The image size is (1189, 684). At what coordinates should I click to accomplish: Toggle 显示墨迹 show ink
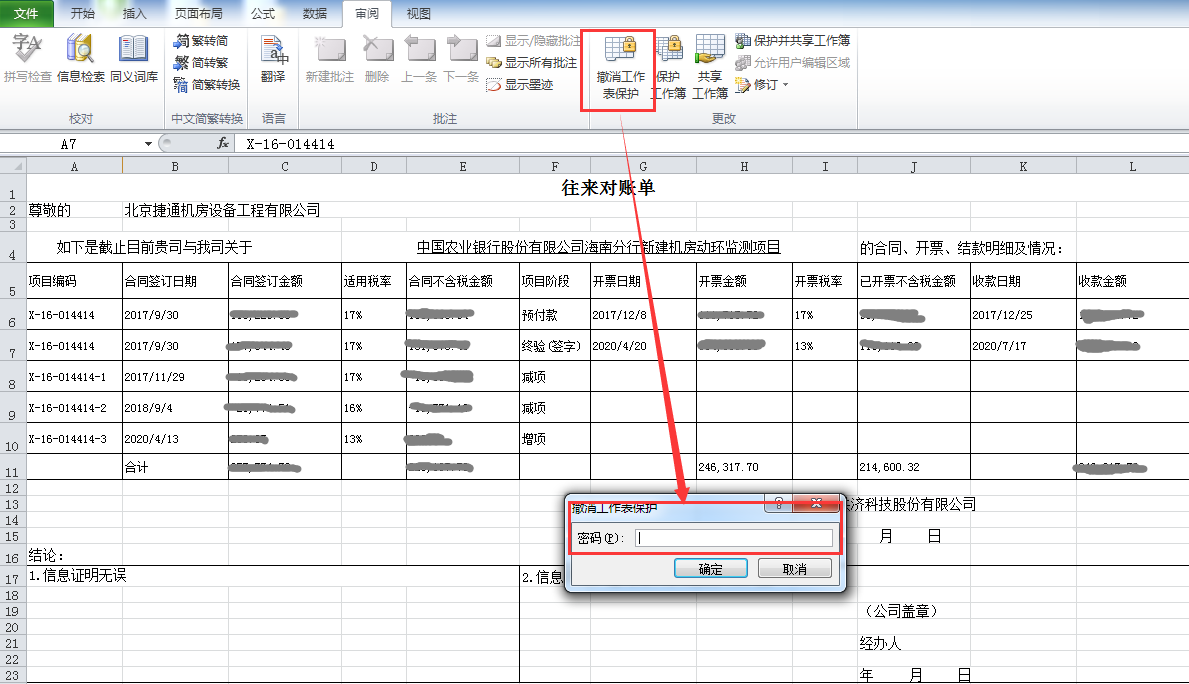tap(520, 85)
